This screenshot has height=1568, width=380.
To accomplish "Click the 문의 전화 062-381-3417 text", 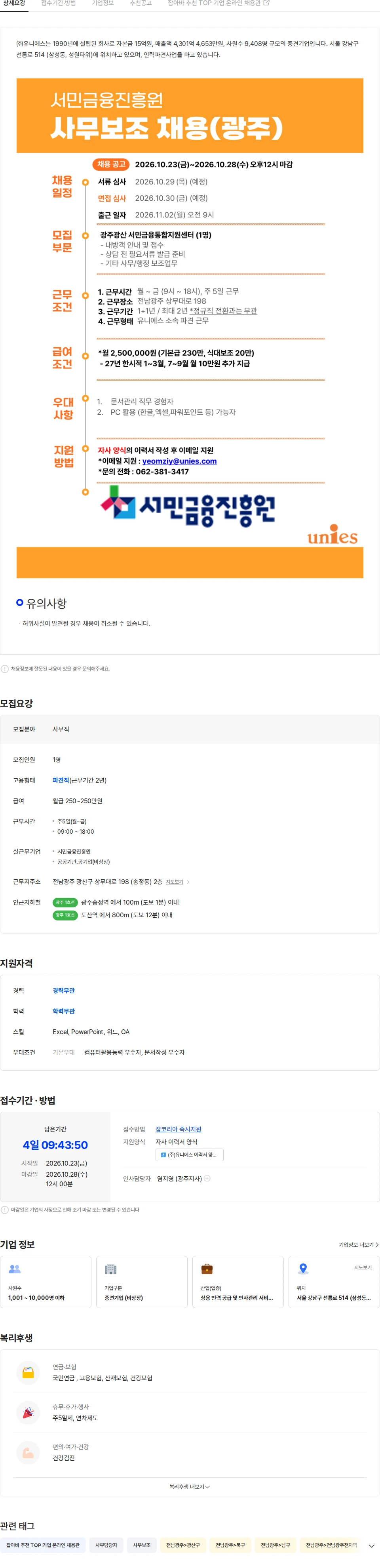I will (x=143, y=472).
